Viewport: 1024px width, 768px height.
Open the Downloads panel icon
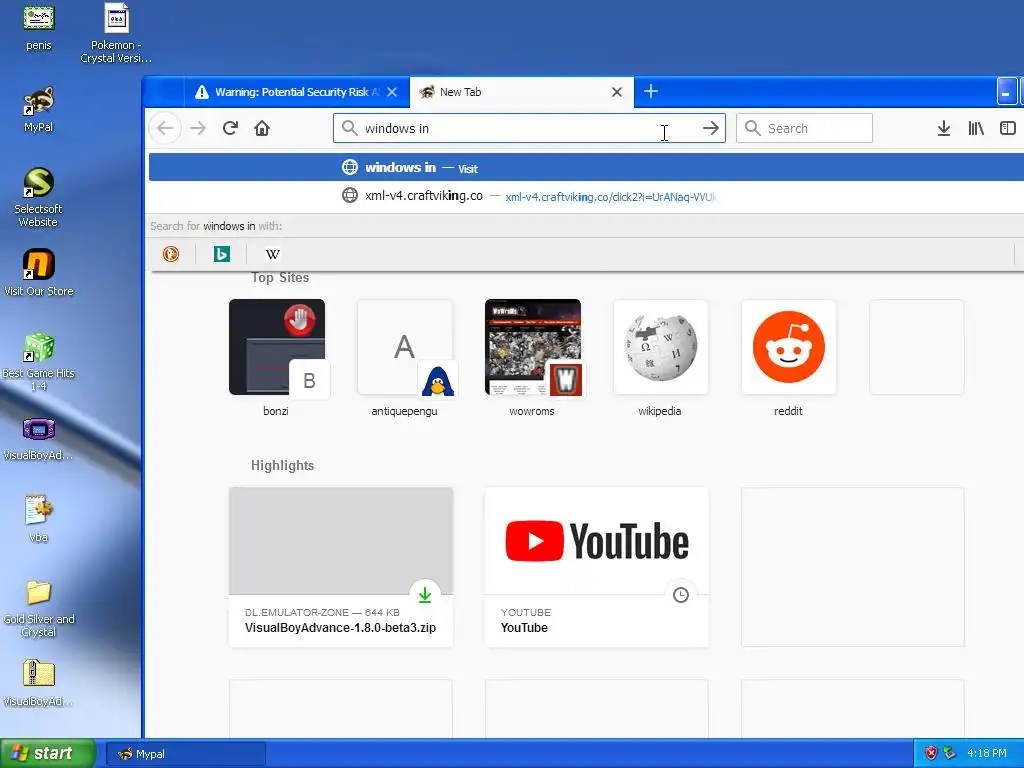tap(944, 128)
